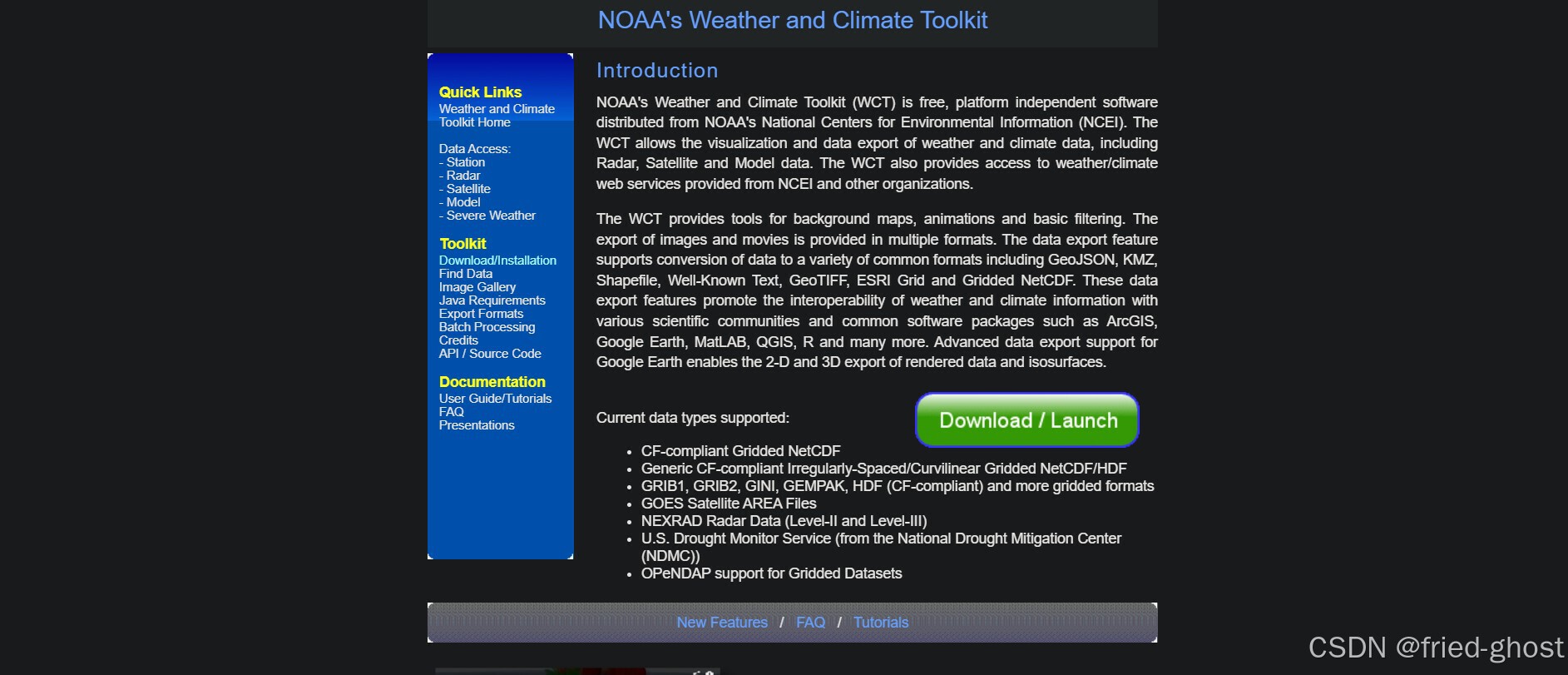Open Batch Processing link
The image size is (1568, 675).
click(487, 327)
